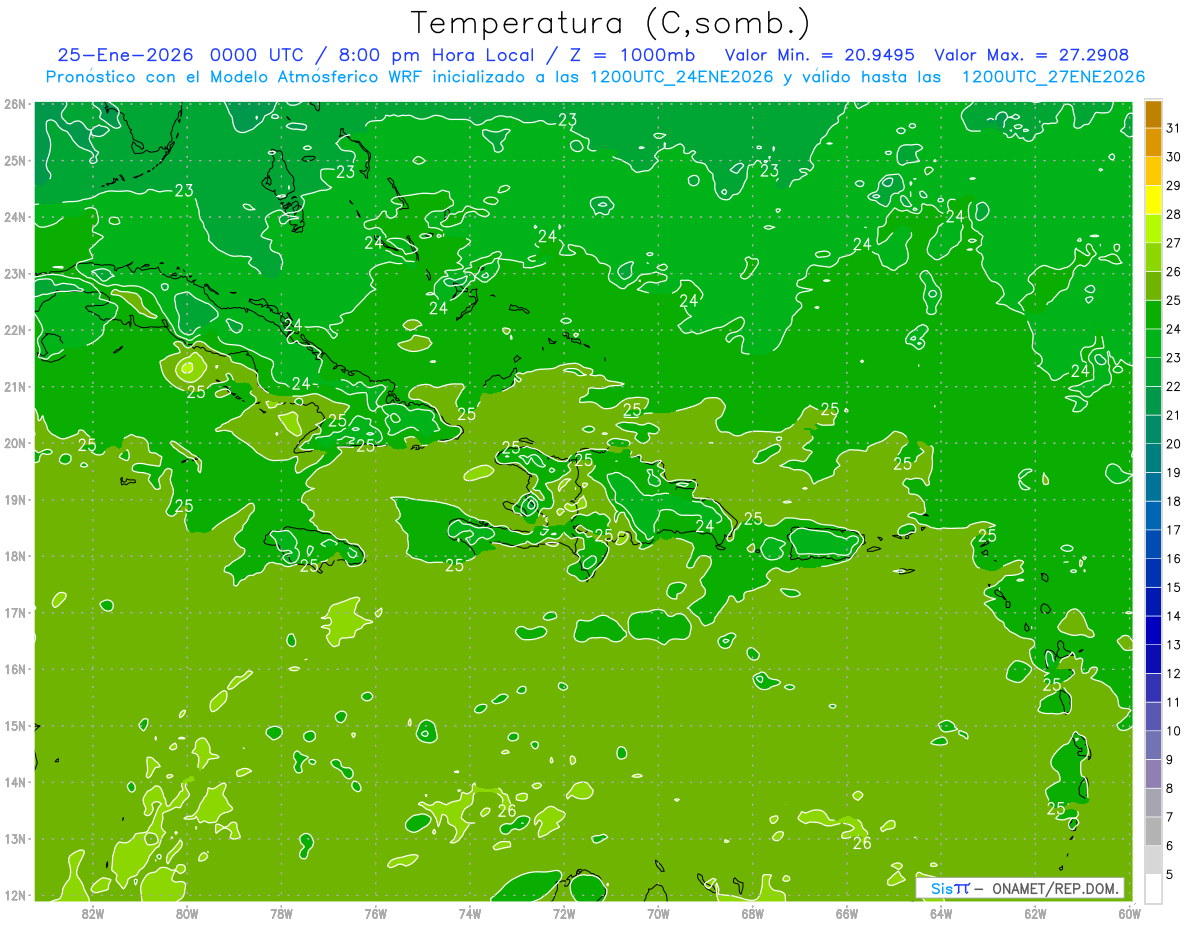Click the "11" label on color scale
Viewport: 1200px width, 927px height.
pyautogui.click(x=1174, y=703)
